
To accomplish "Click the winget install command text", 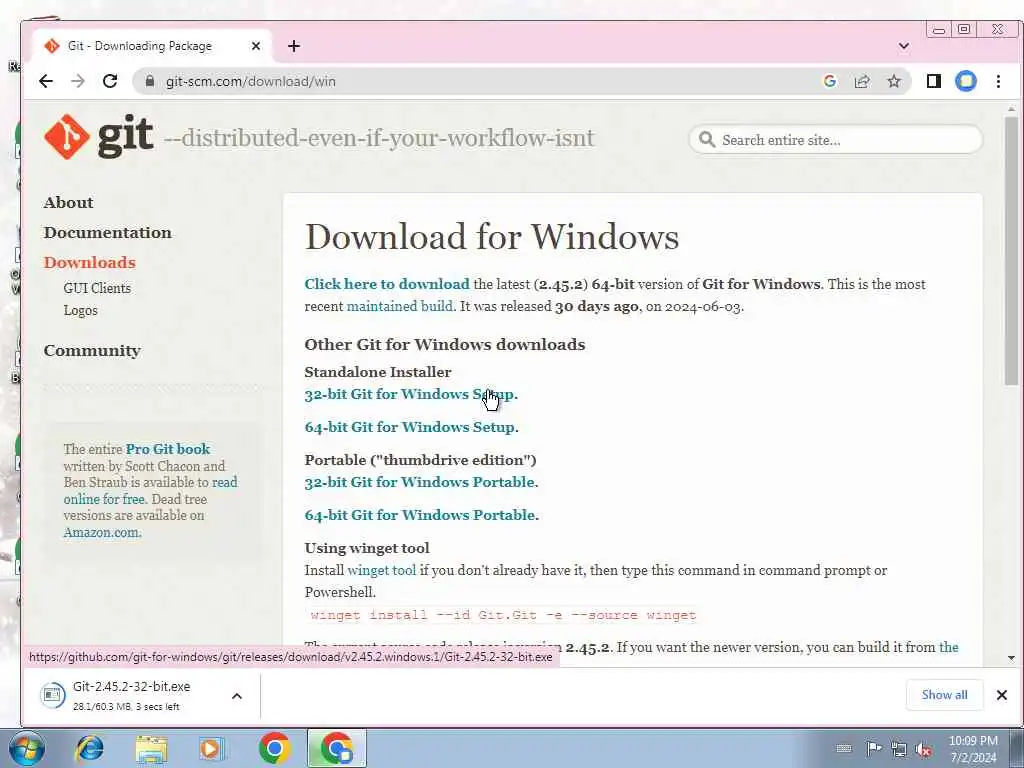I will pyautogui.click(x=504, y=615).
